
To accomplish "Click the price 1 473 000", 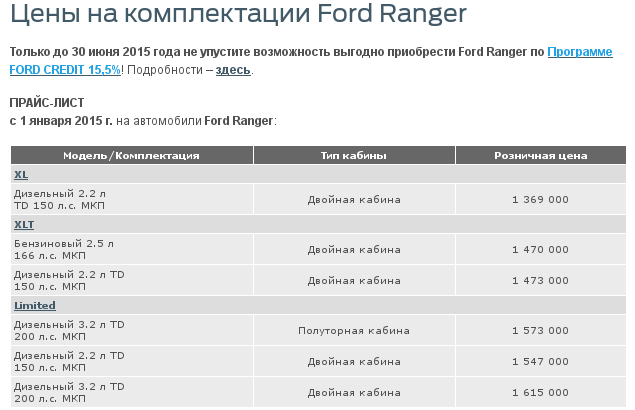I will [540, 279].
